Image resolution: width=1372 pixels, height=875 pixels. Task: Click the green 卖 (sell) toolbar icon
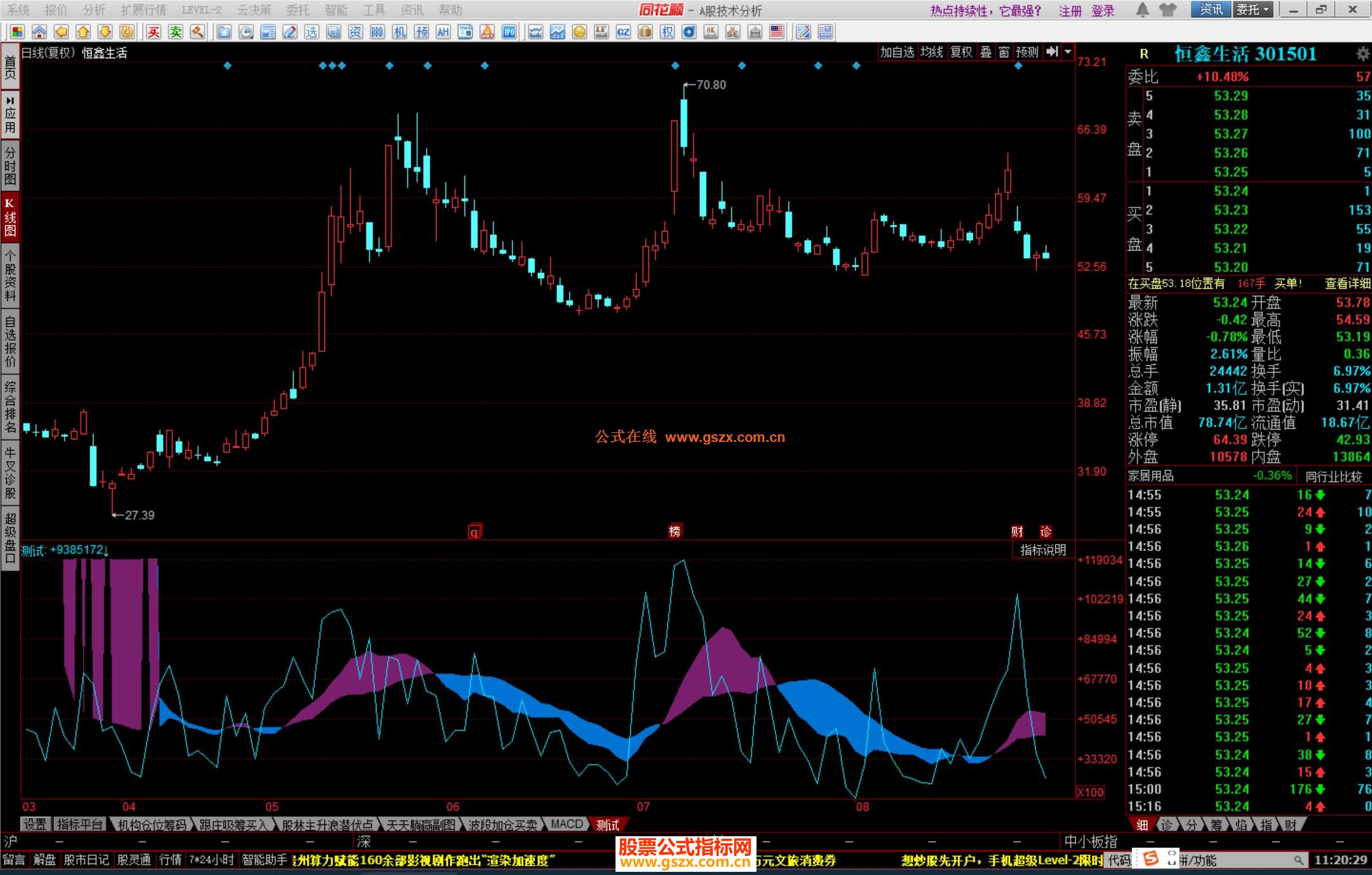175,32
